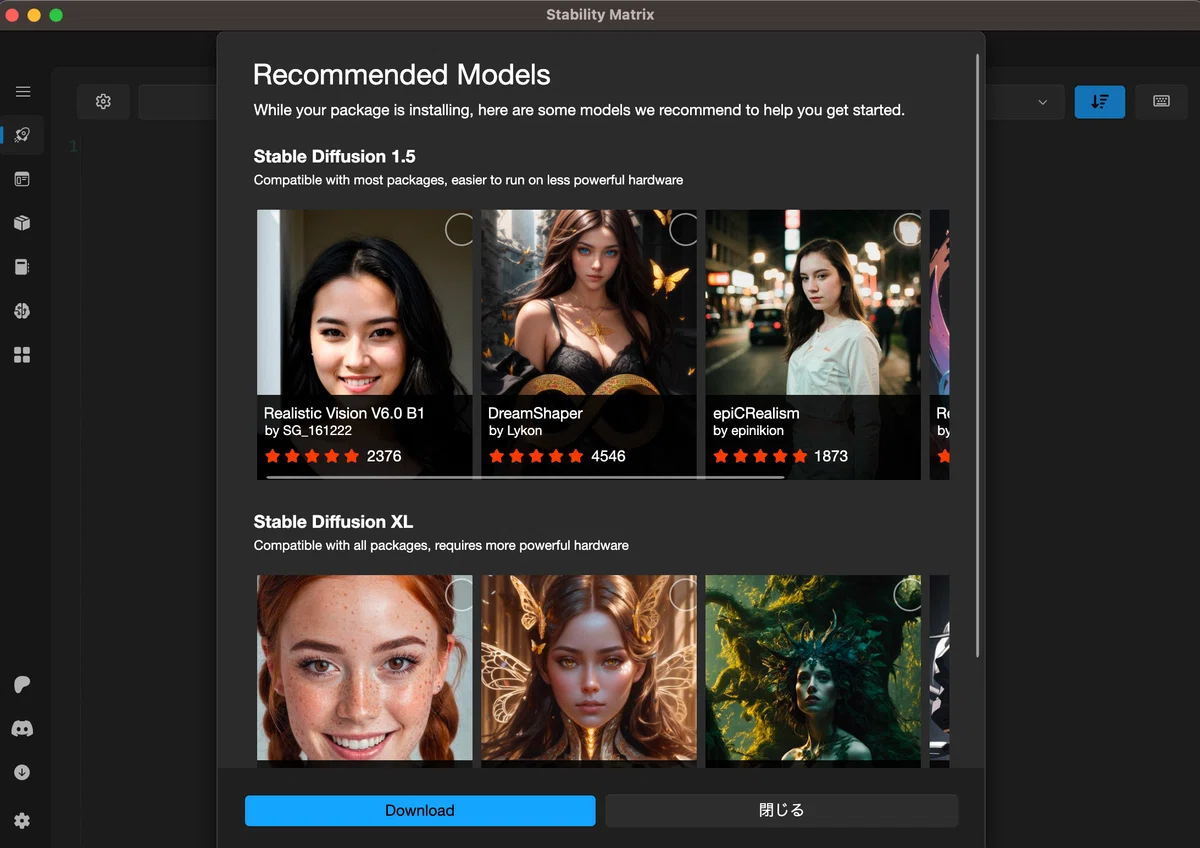Open the Downloads arrow icon in sidebar
This screenshot has width=1200, height=848.
[x=22, y=773]
